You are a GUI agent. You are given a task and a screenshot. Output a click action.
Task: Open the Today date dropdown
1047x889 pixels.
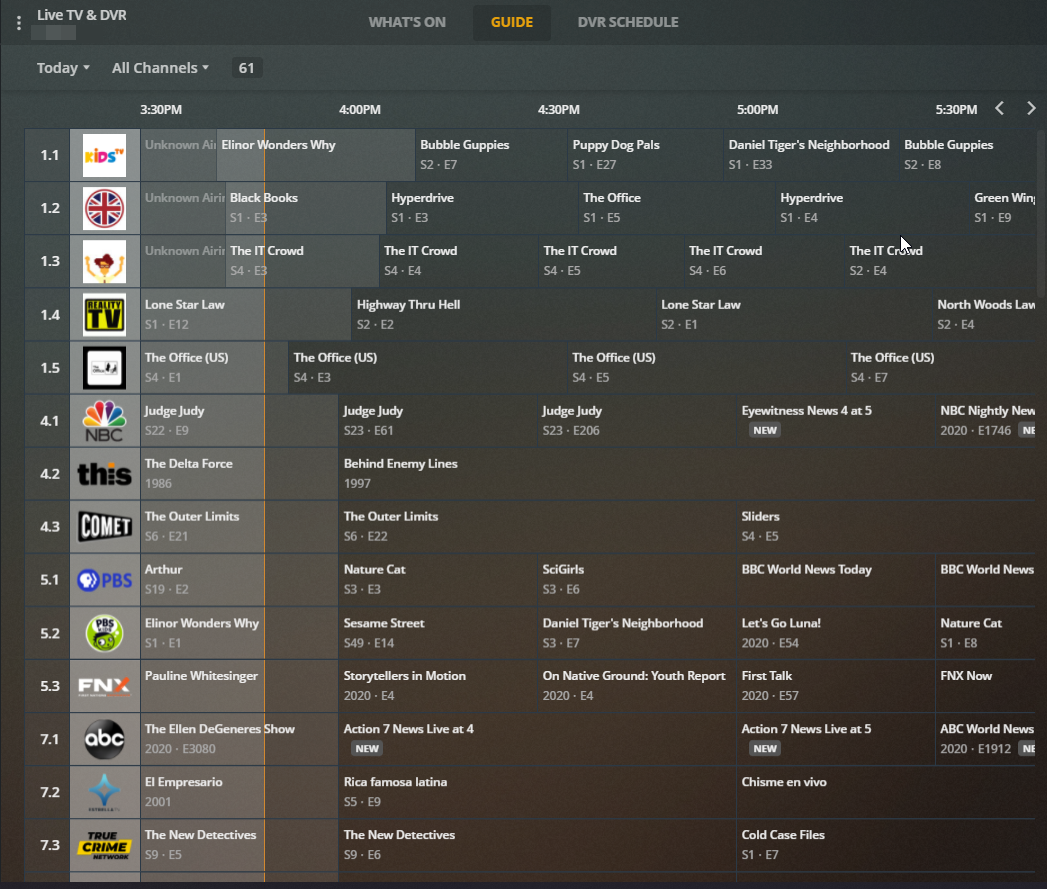coord(63,68)
